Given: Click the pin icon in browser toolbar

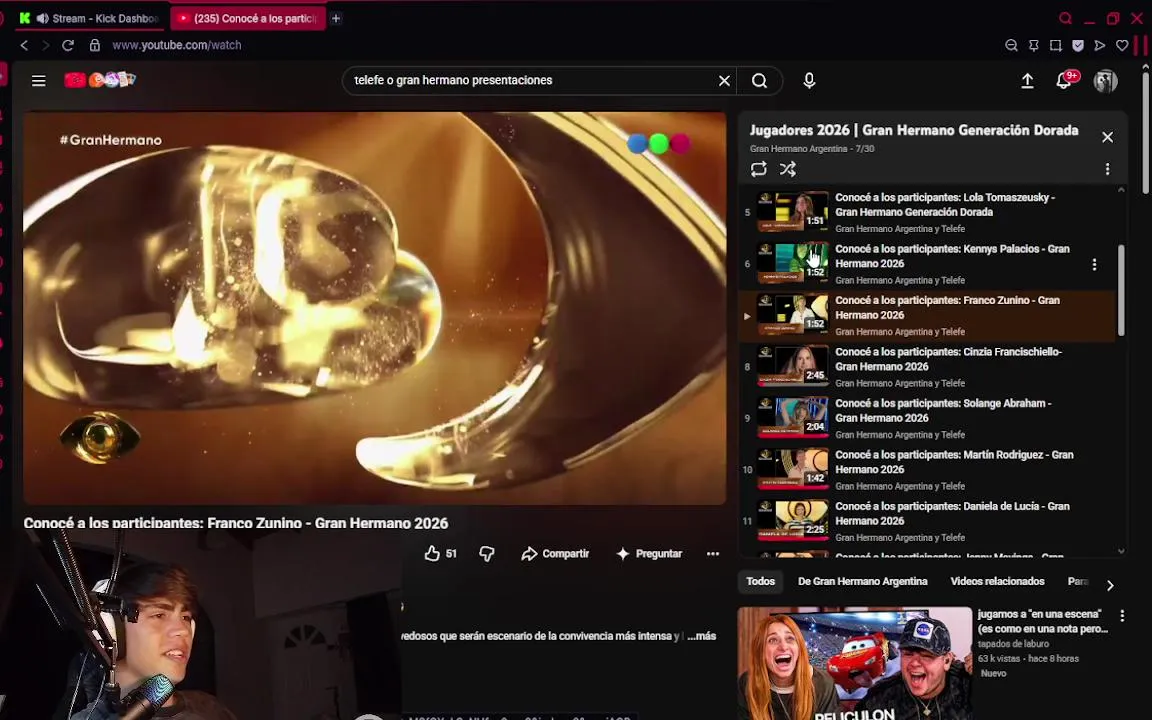Looking at the screenshot, I should click(x=1034, y=46).
